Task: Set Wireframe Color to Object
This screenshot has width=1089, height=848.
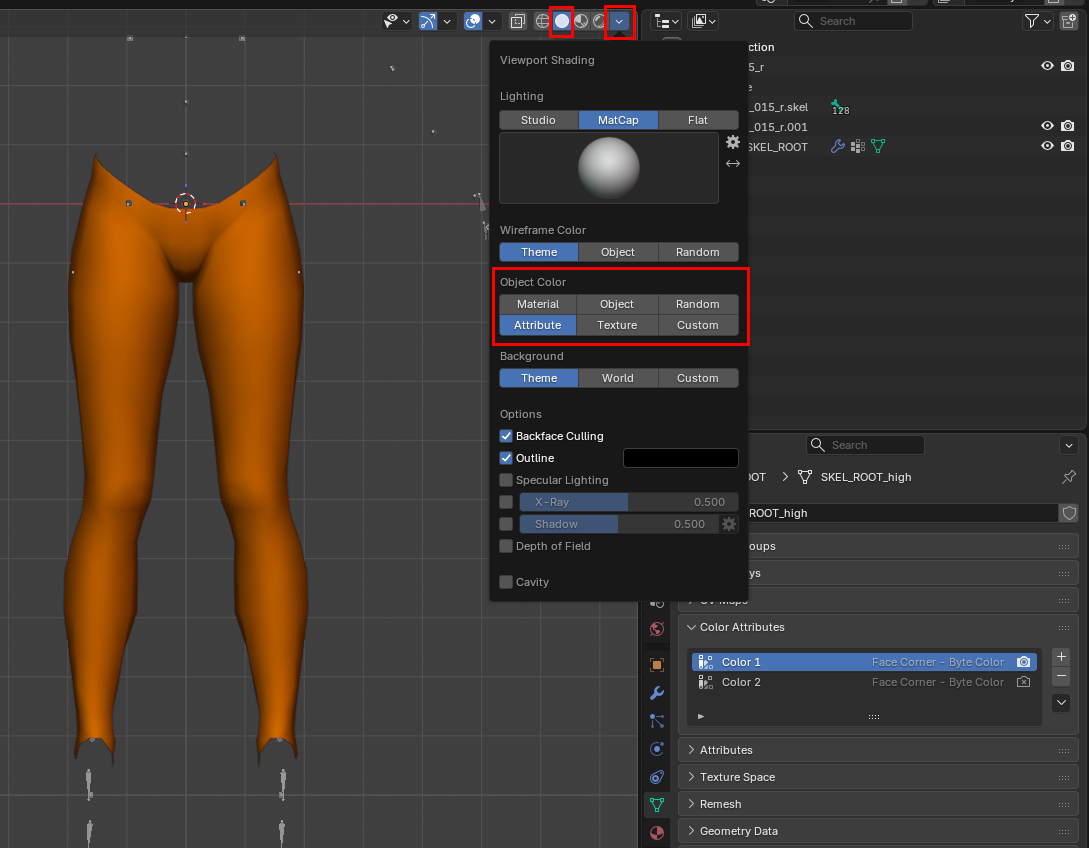Action: point(617,252)
